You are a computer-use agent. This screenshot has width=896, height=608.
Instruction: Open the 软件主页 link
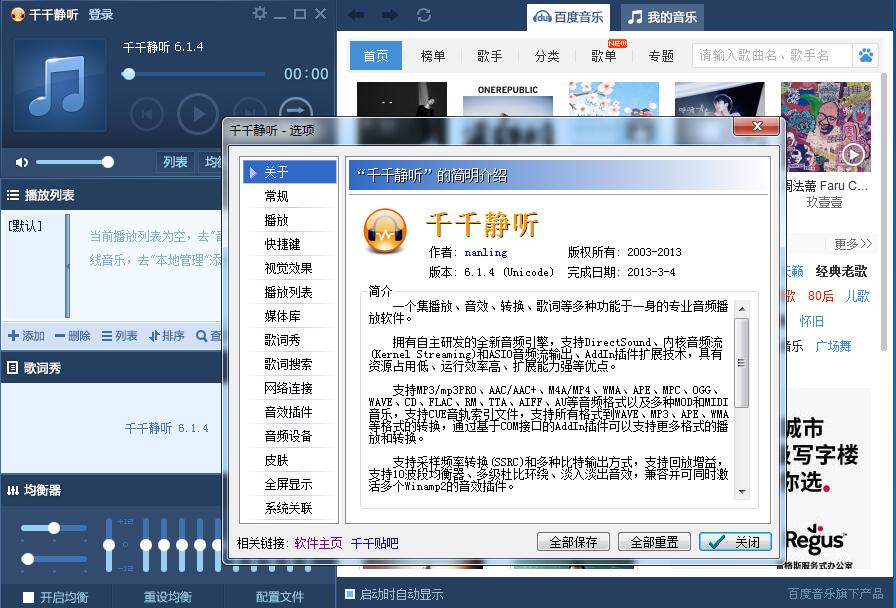click(x=318, y=543)
